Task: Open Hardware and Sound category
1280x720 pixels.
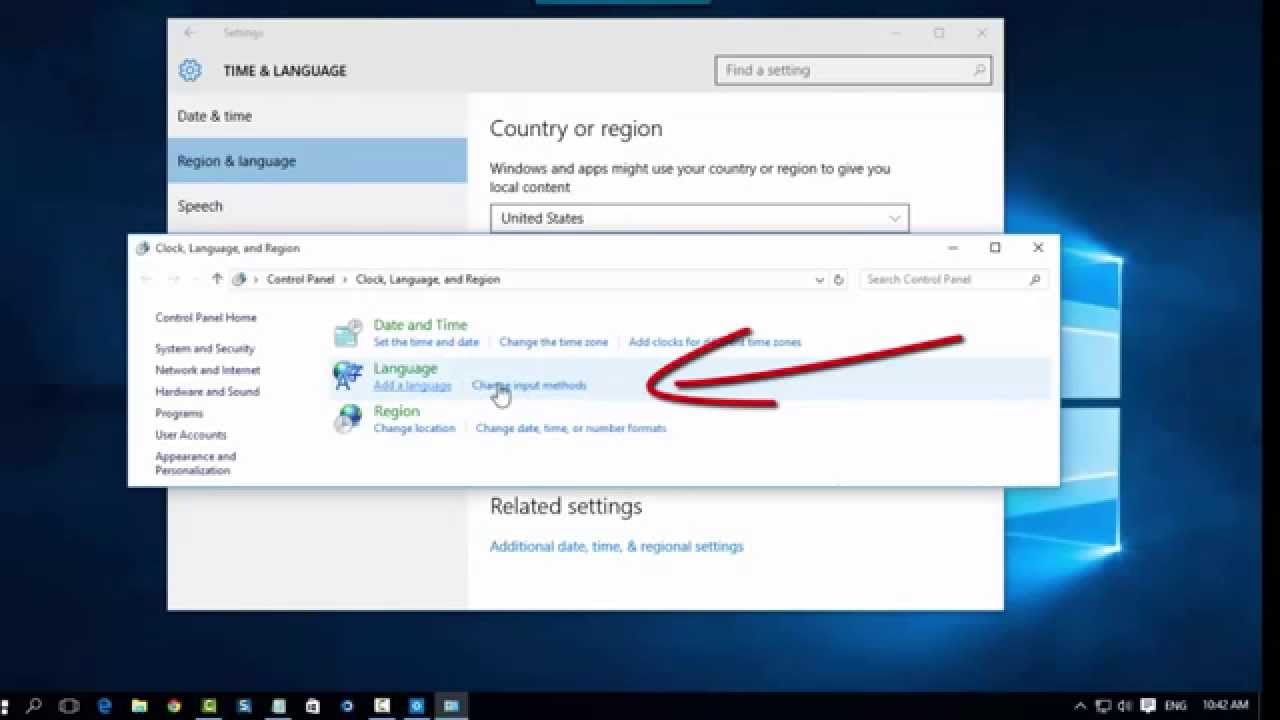Action: click(207, 392)
